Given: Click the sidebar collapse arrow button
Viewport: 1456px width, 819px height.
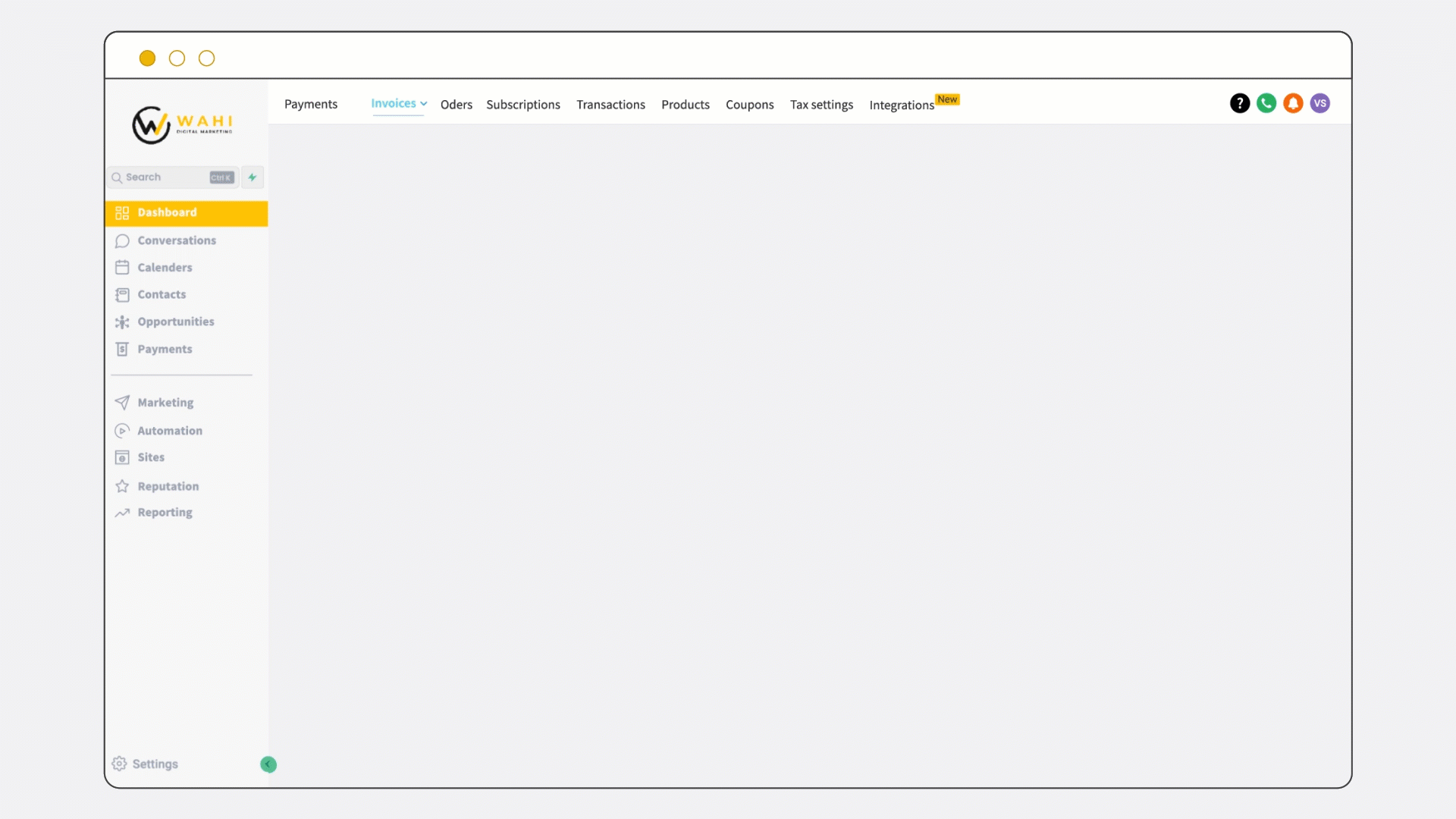Looking at the screenshot, I should (x=268, y=764).
